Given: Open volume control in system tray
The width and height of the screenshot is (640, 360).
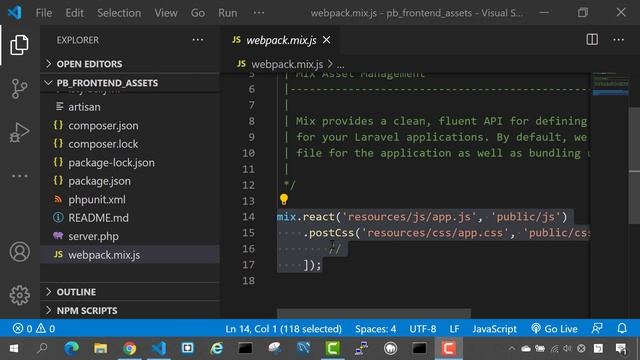Looking at the screenshot, I should (x=568, y=349).
